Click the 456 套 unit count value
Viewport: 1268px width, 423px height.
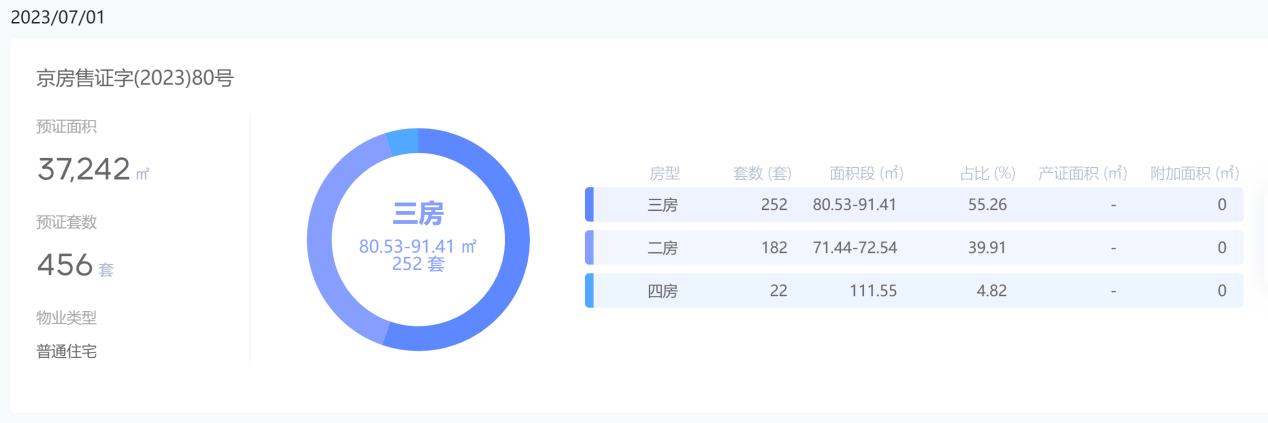pos(75,265)
